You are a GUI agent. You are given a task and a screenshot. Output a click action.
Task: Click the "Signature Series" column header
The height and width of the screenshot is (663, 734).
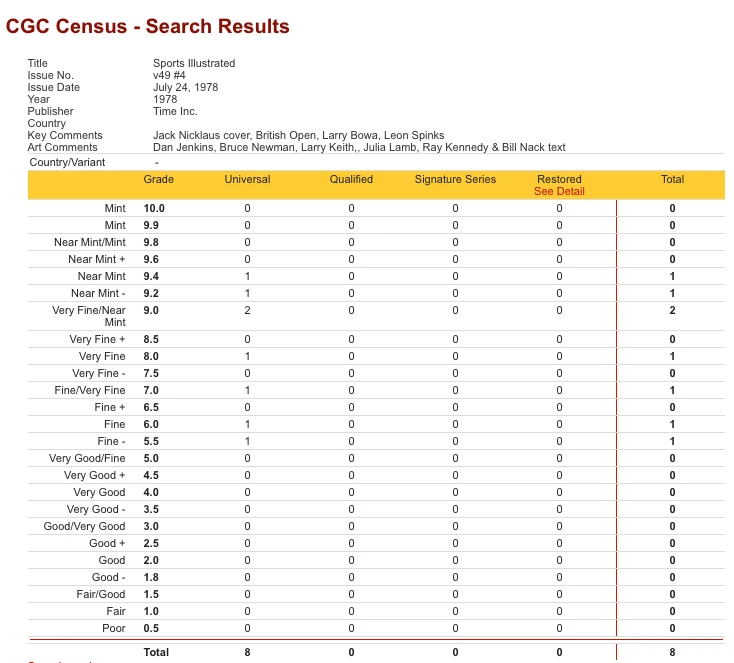[455, 179]
